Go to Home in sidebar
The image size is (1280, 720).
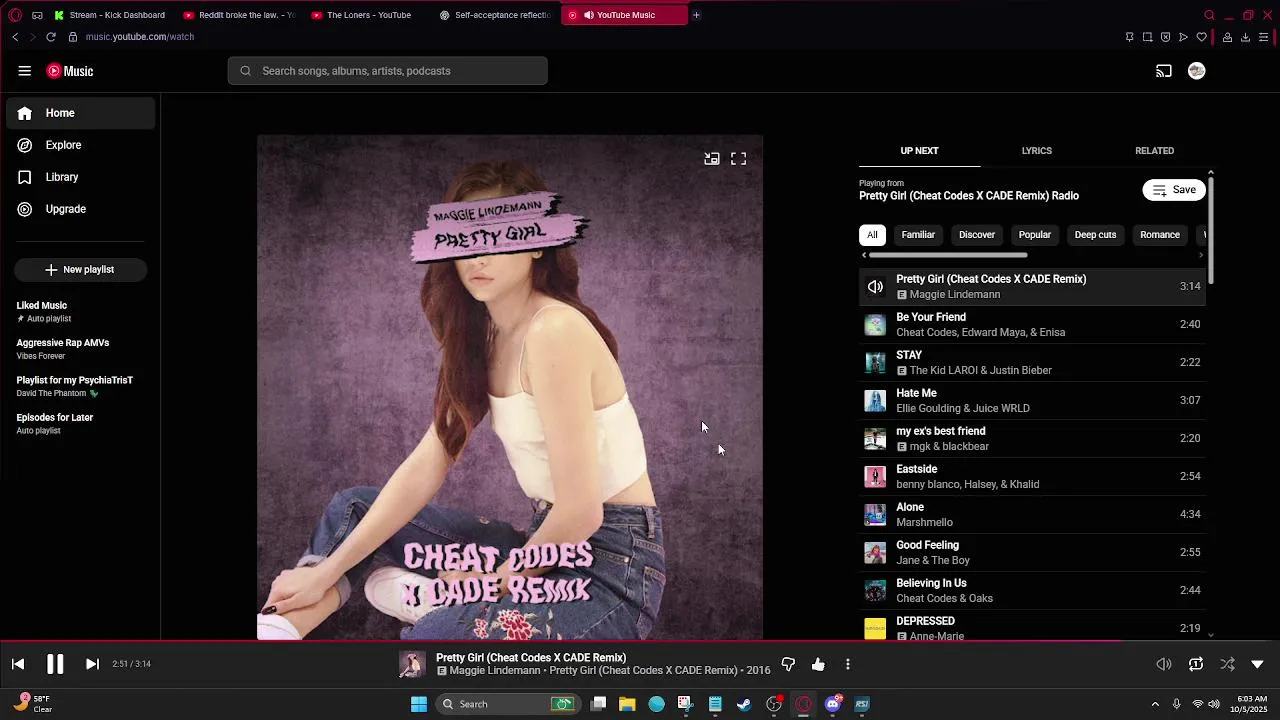[x=81, y=113]
